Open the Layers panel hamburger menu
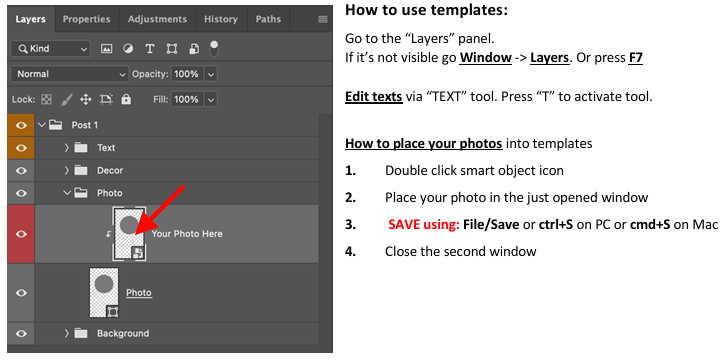This screenshot has height=360, width=725. (323, 19)
